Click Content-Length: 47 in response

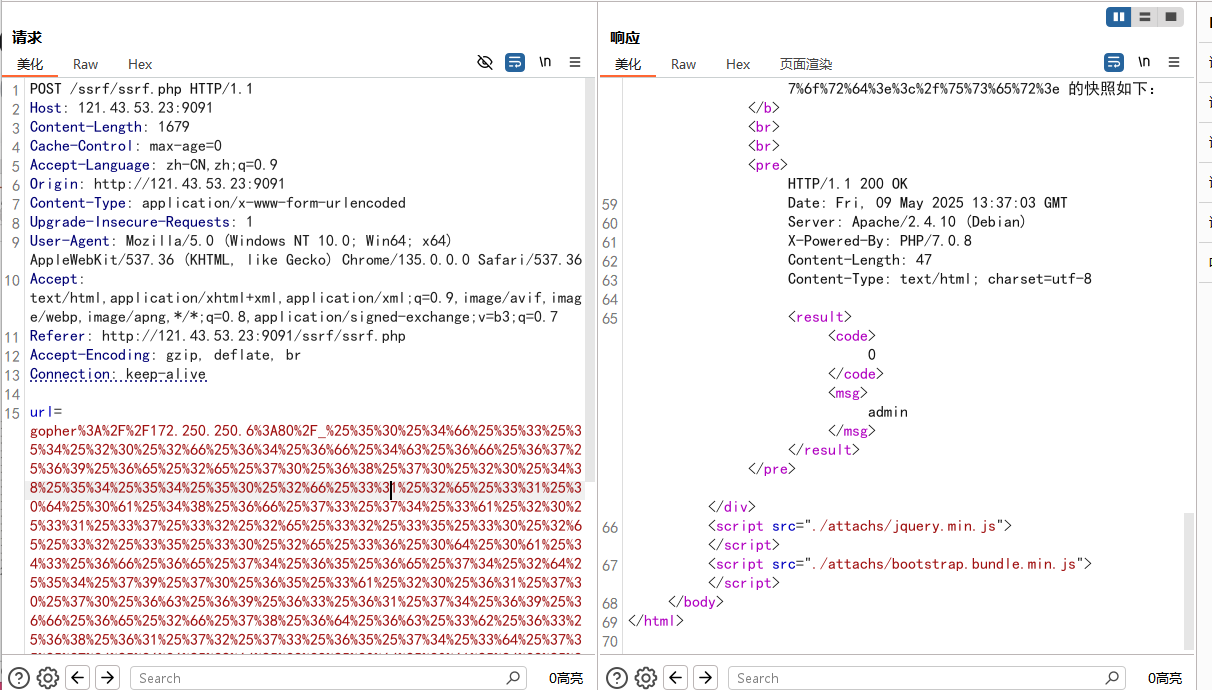860,260
